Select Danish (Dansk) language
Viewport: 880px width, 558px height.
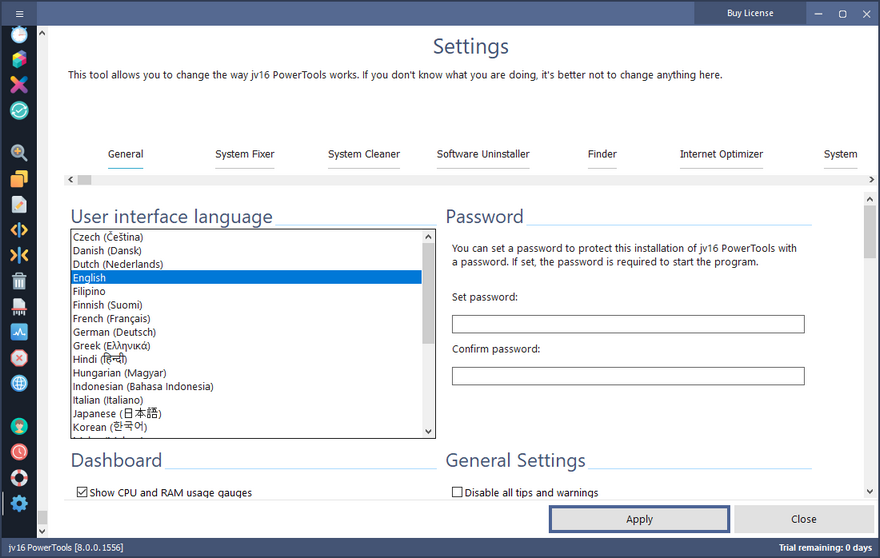[246, 250]
